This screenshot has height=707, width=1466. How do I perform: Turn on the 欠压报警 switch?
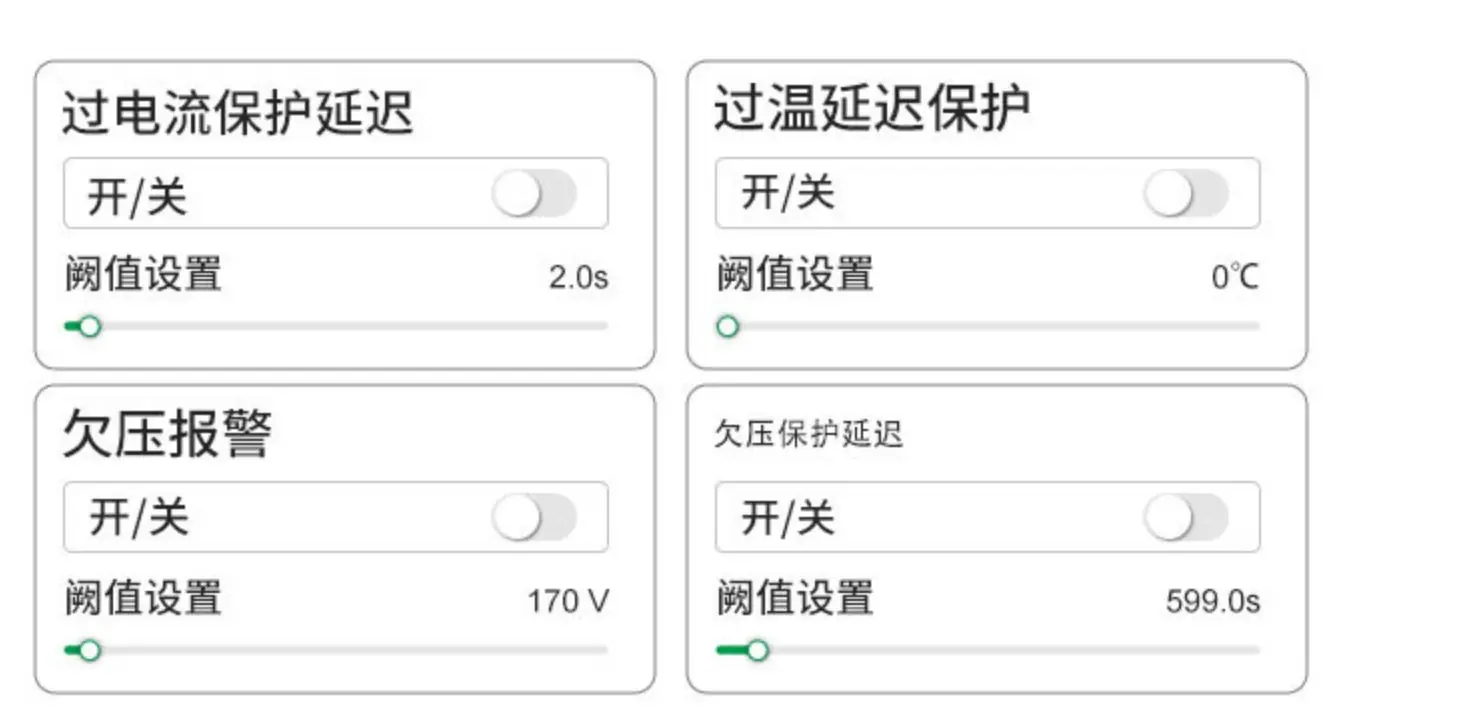click(x=534, y=517)
